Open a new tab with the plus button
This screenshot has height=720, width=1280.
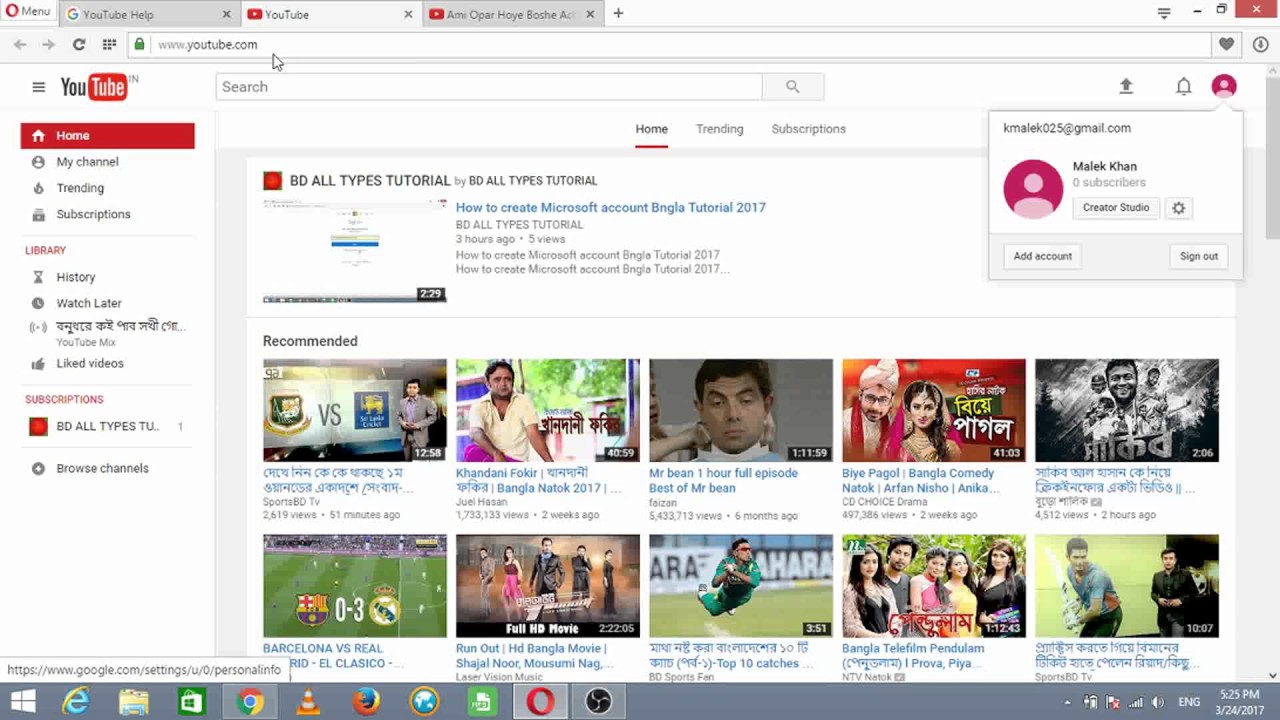click(x=618, y=14)
